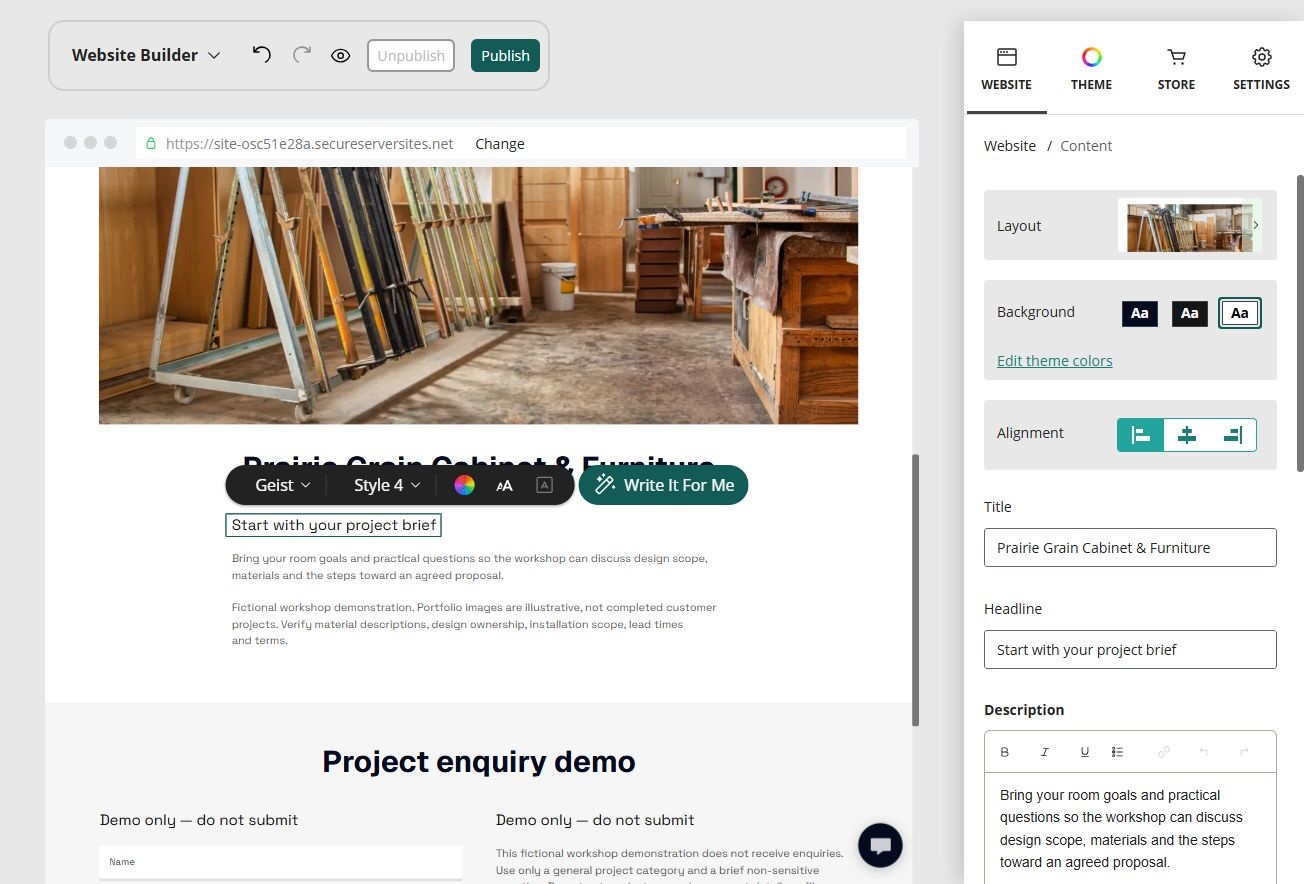Open the Website Builder dropdown menu
Image resolution: width=1304 pixels, height=884 pixels.
(146, 55)
